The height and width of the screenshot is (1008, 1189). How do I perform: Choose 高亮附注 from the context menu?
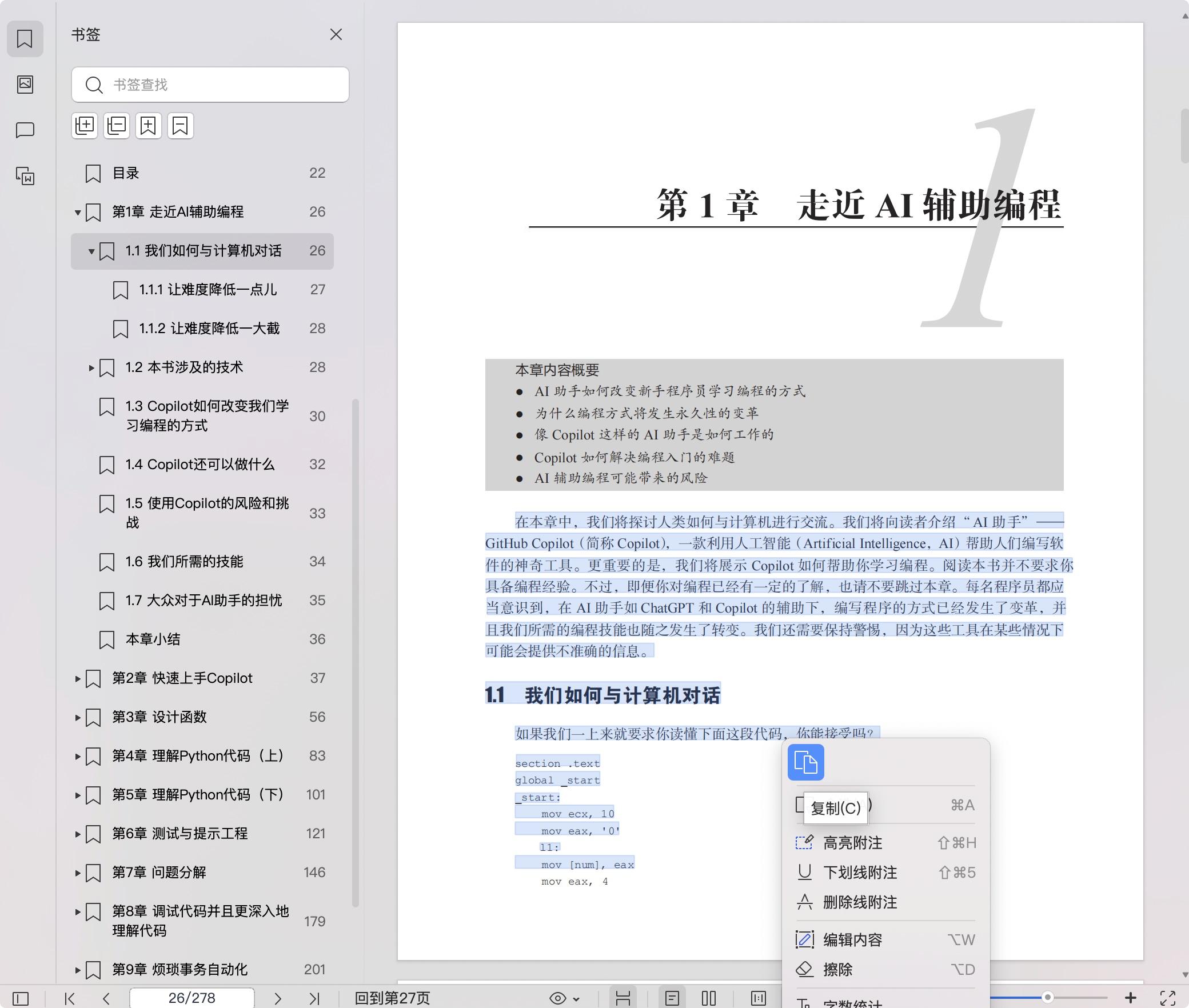852,843
